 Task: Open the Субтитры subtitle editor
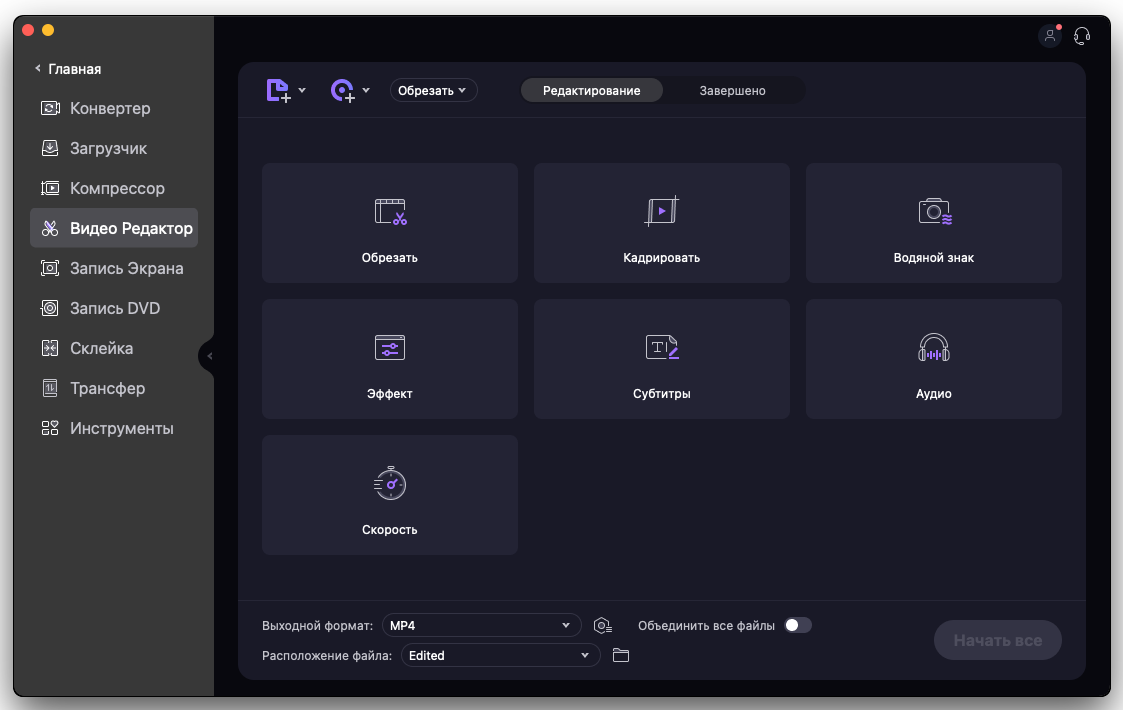pyautogui.click(x=661, y=359)
